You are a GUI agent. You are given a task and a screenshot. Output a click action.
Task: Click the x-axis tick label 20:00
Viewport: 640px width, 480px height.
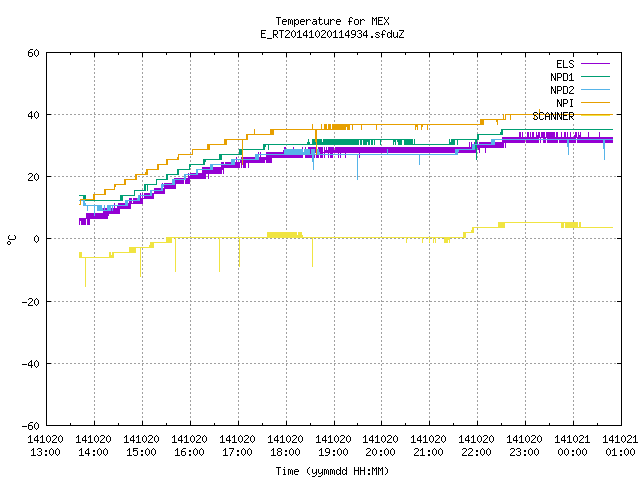coord(380,452)
